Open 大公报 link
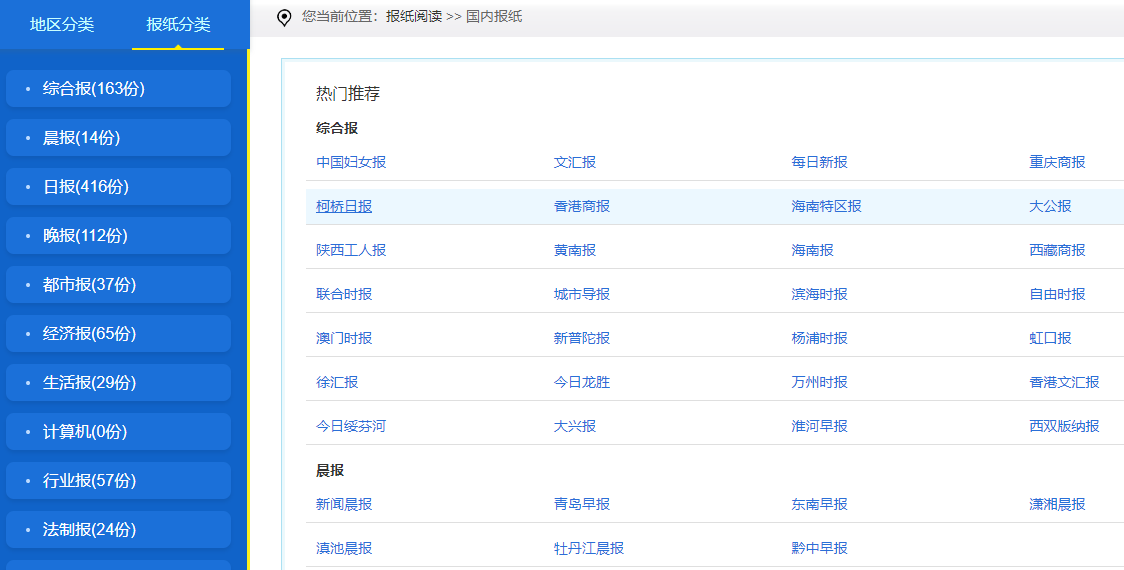This screenshot has height=570, width=1124. click(x=1050, y=206)
